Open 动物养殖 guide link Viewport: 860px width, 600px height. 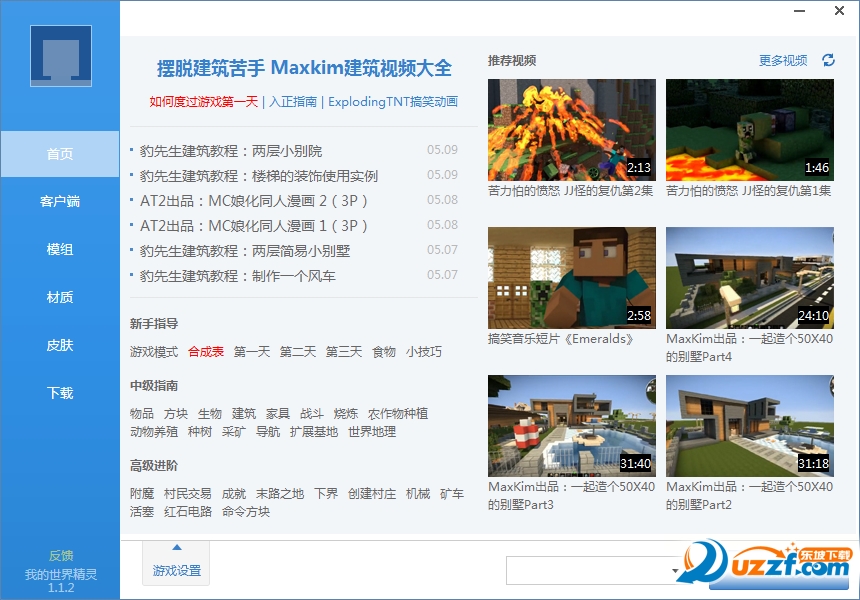click(154, 432)
